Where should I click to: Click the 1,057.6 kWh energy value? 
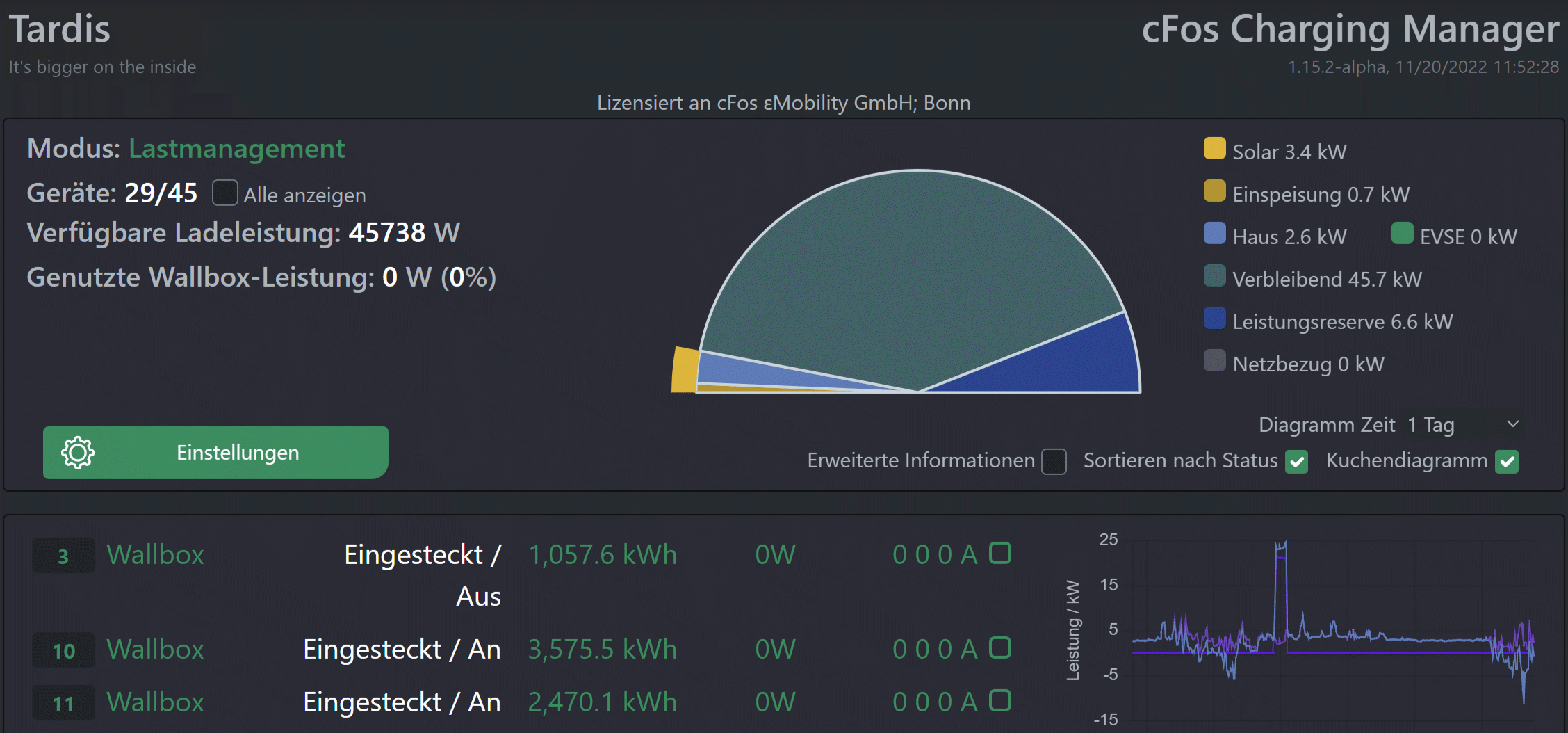click(x=602, y=554)
